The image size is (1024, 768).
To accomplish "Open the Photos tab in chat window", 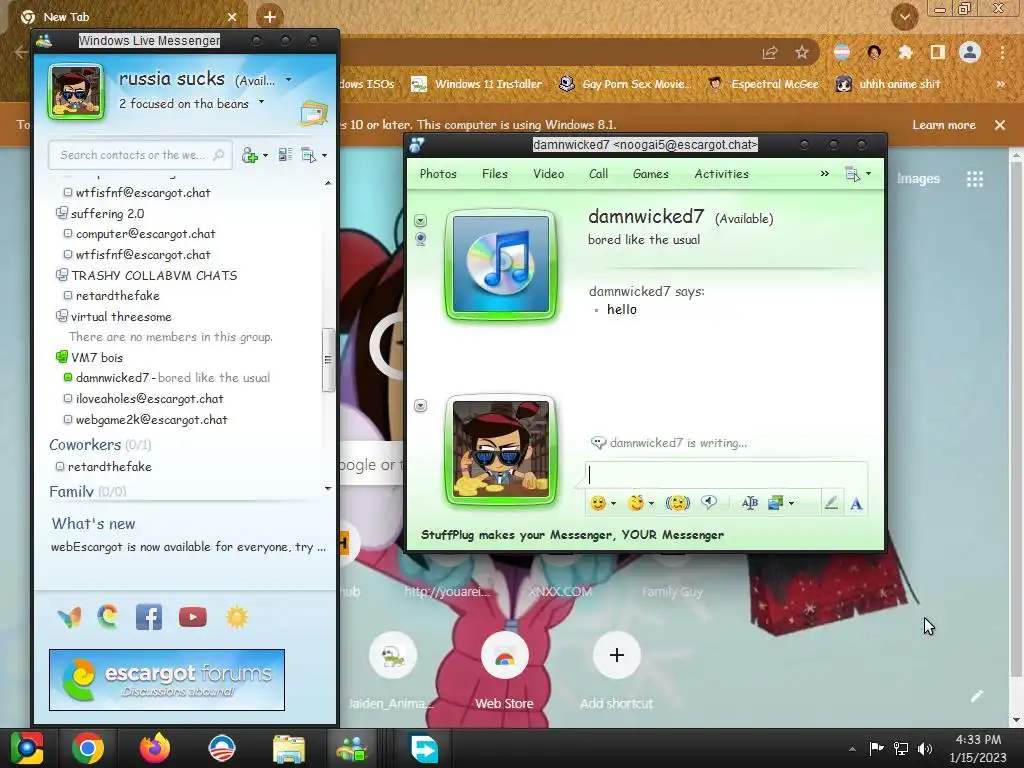I will tap(438, 174).
